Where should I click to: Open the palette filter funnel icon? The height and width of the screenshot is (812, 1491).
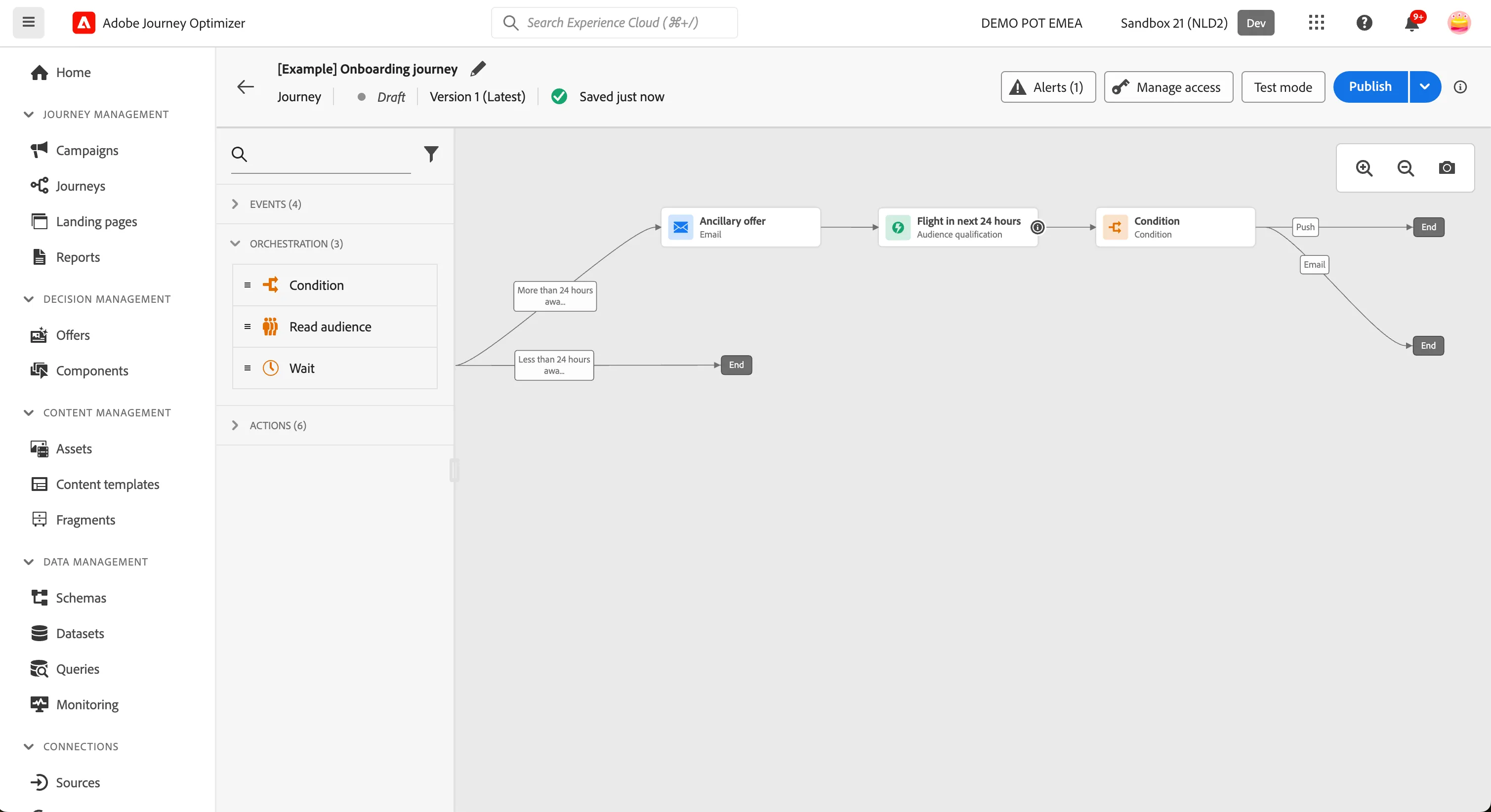tap(431, 154)
